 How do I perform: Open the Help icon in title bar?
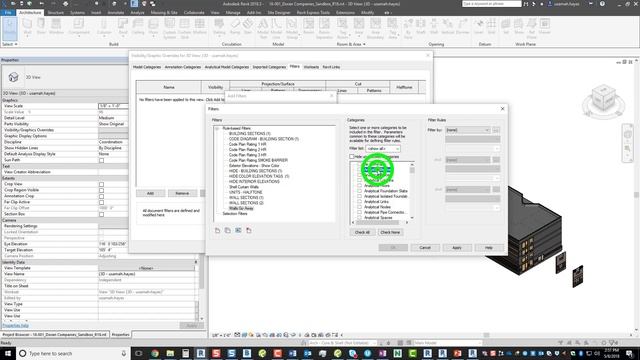coord(602,4)
